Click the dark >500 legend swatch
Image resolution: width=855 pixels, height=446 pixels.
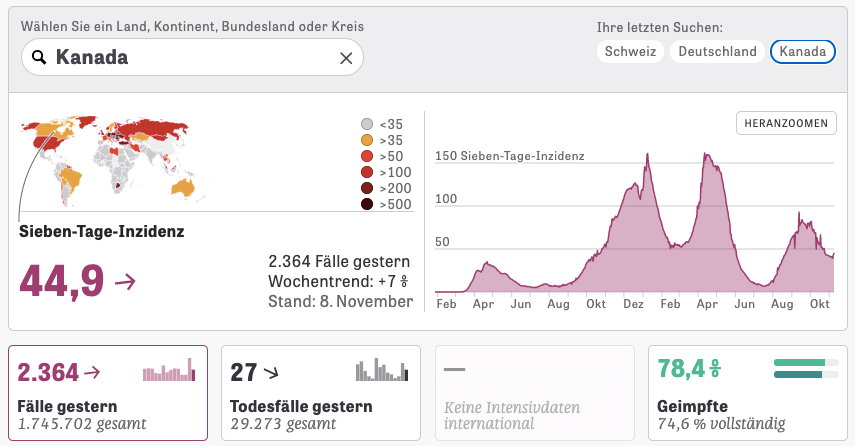click(x=367, y=205)
